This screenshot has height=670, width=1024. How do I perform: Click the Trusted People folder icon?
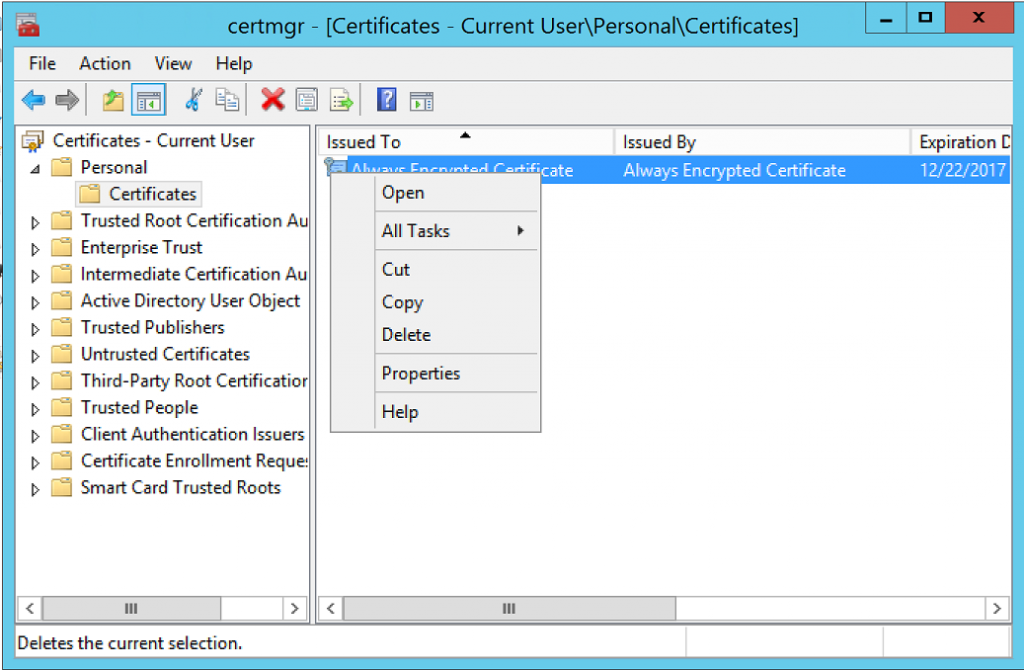[x=61, y=407]
